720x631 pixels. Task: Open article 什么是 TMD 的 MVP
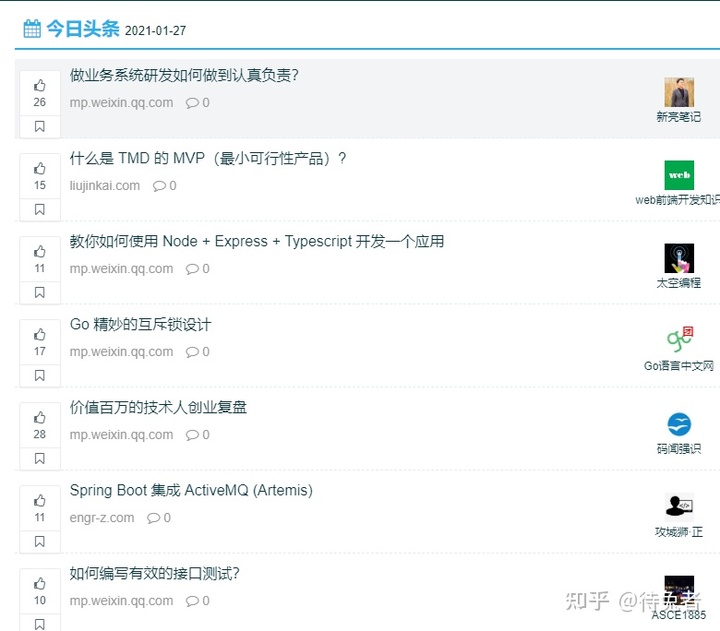point(208,159)
